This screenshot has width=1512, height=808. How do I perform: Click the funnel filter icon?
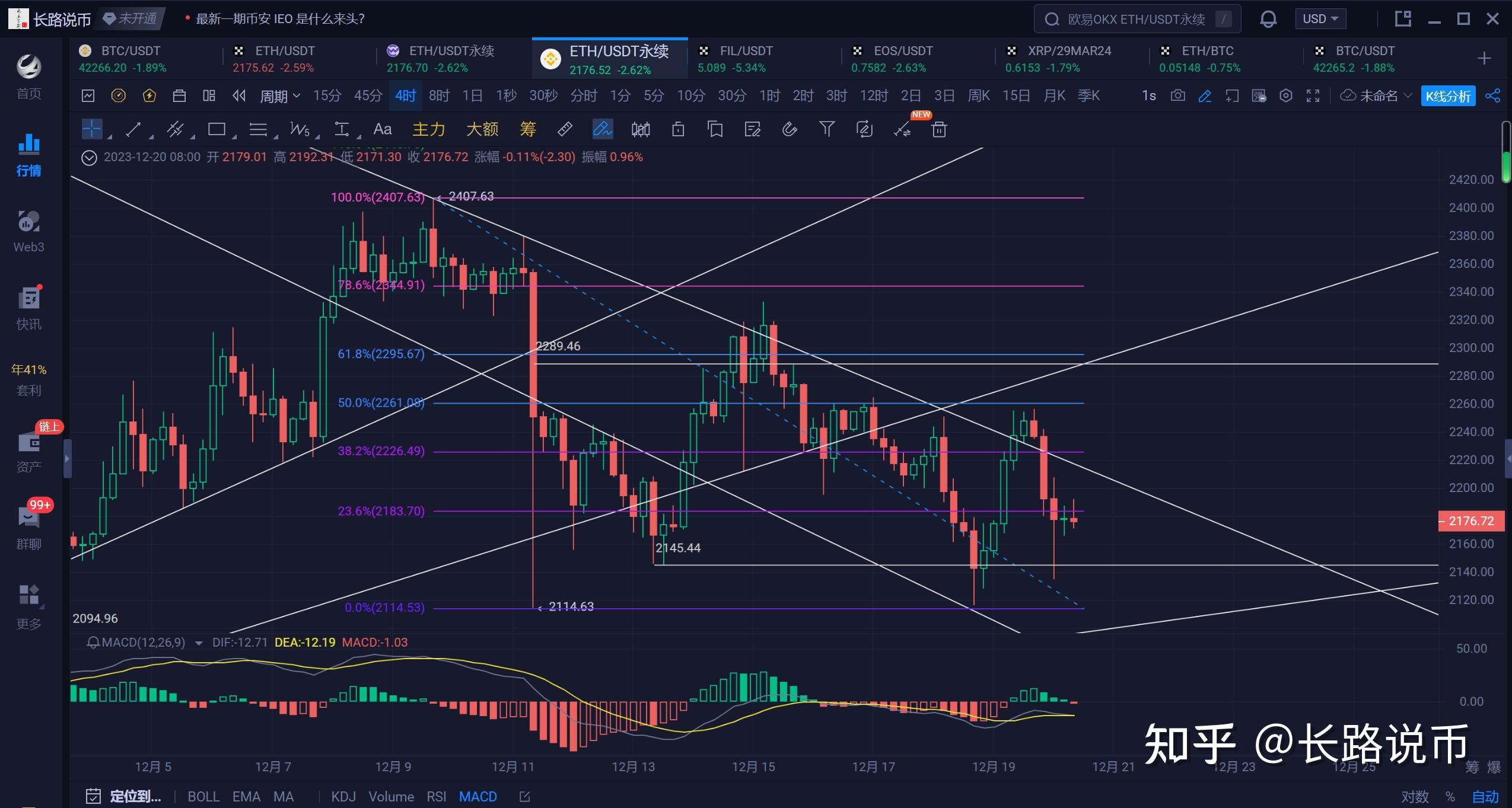[x=827, y=129]
